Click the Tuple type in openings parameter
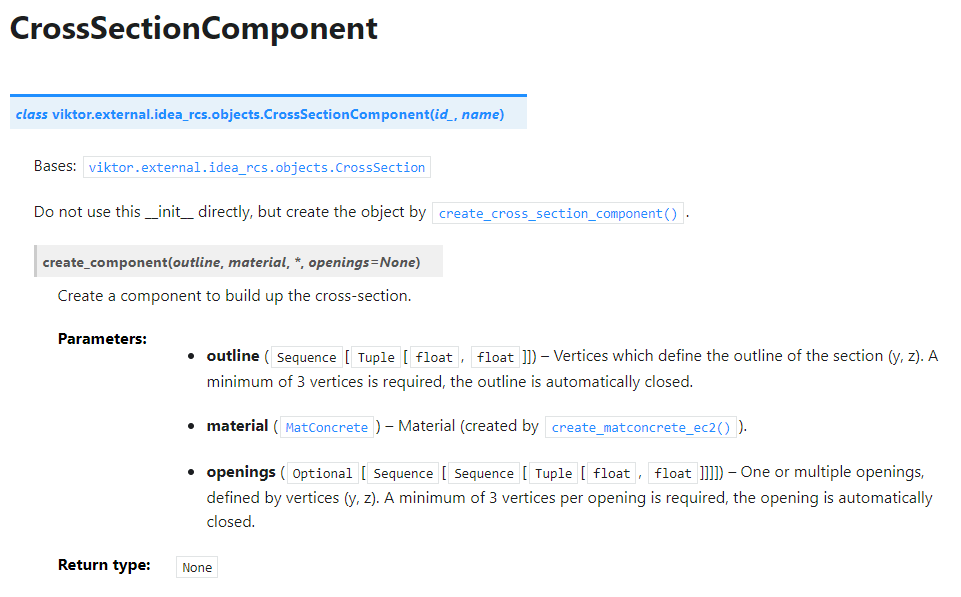 tap(553, 473)
